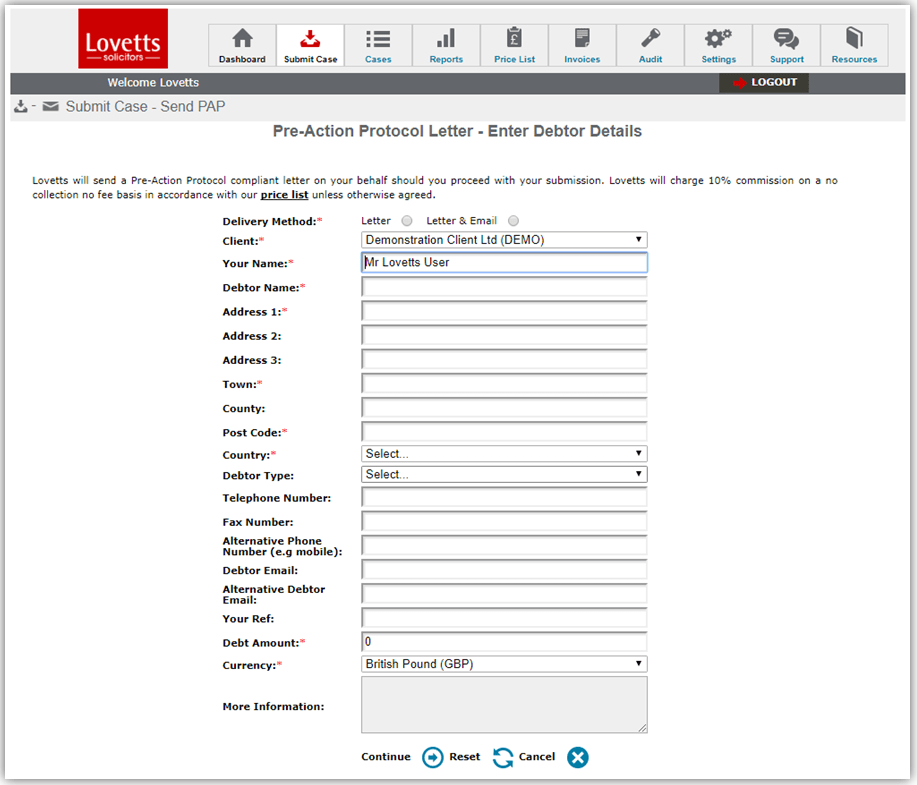Open the Support chat bubbles icon
This screenshot has height=785, width=917.
(786, 40)
